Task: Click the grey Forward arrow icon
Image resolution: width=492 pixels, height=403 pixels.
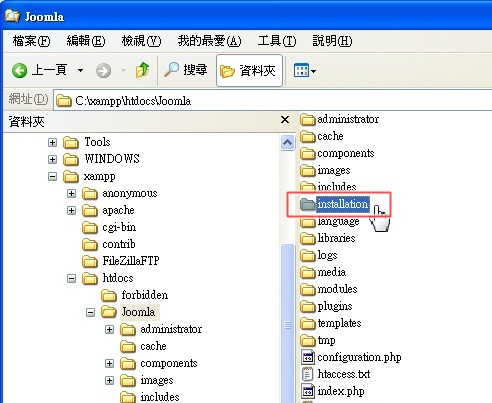Action: (x=103, y=71)
